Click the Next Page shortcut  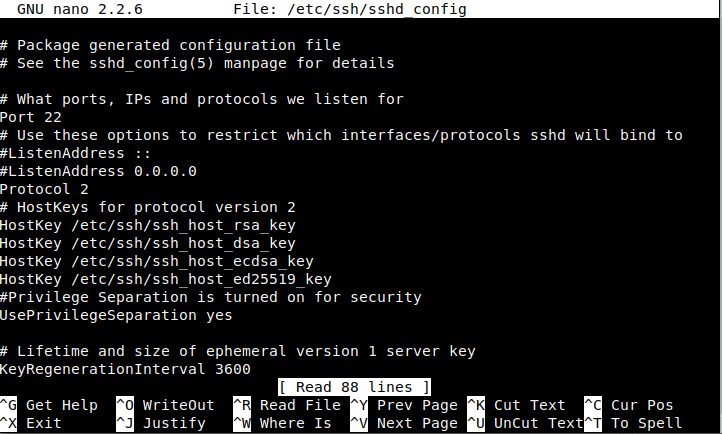click(x=416, y=423)
